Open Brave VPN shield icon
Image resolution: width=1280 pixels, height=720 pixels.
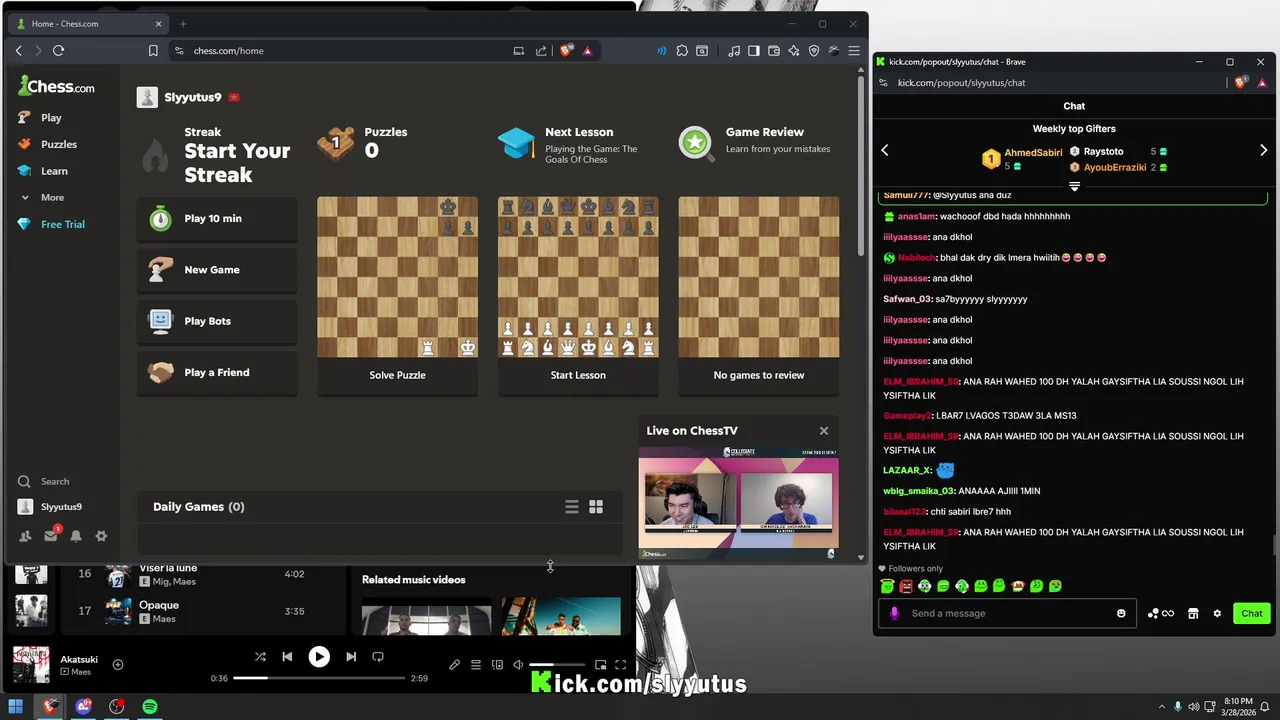tap(814, 50)
